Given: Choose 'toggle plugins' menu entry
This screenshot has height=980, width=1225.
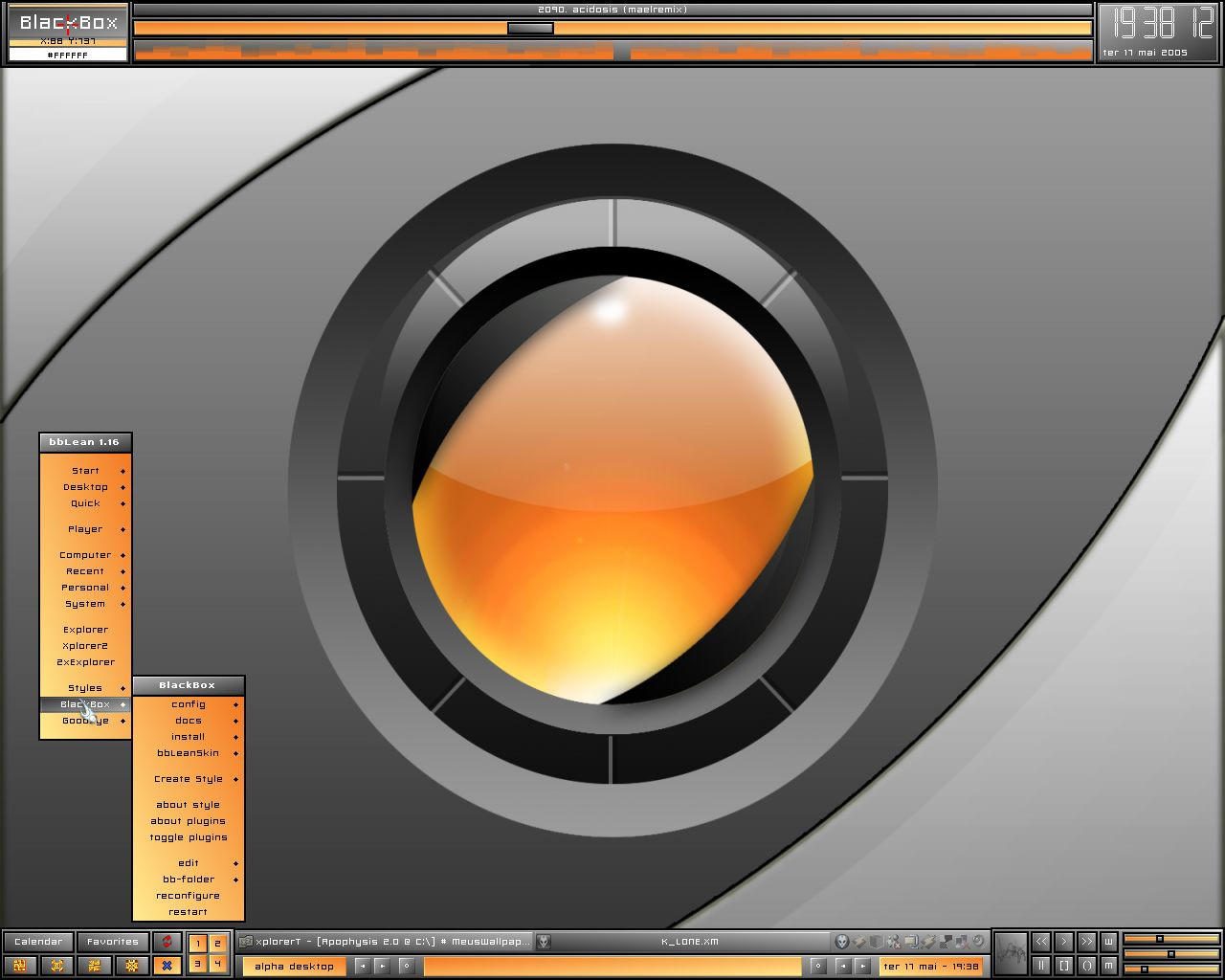Looking at the screenshot, I should (x=189, y=837).
